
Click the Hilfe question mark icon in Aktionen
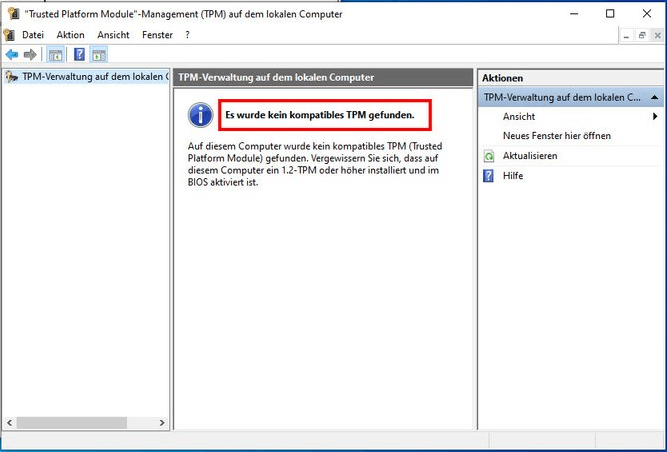pyautogui.click(x=489, y=176)
